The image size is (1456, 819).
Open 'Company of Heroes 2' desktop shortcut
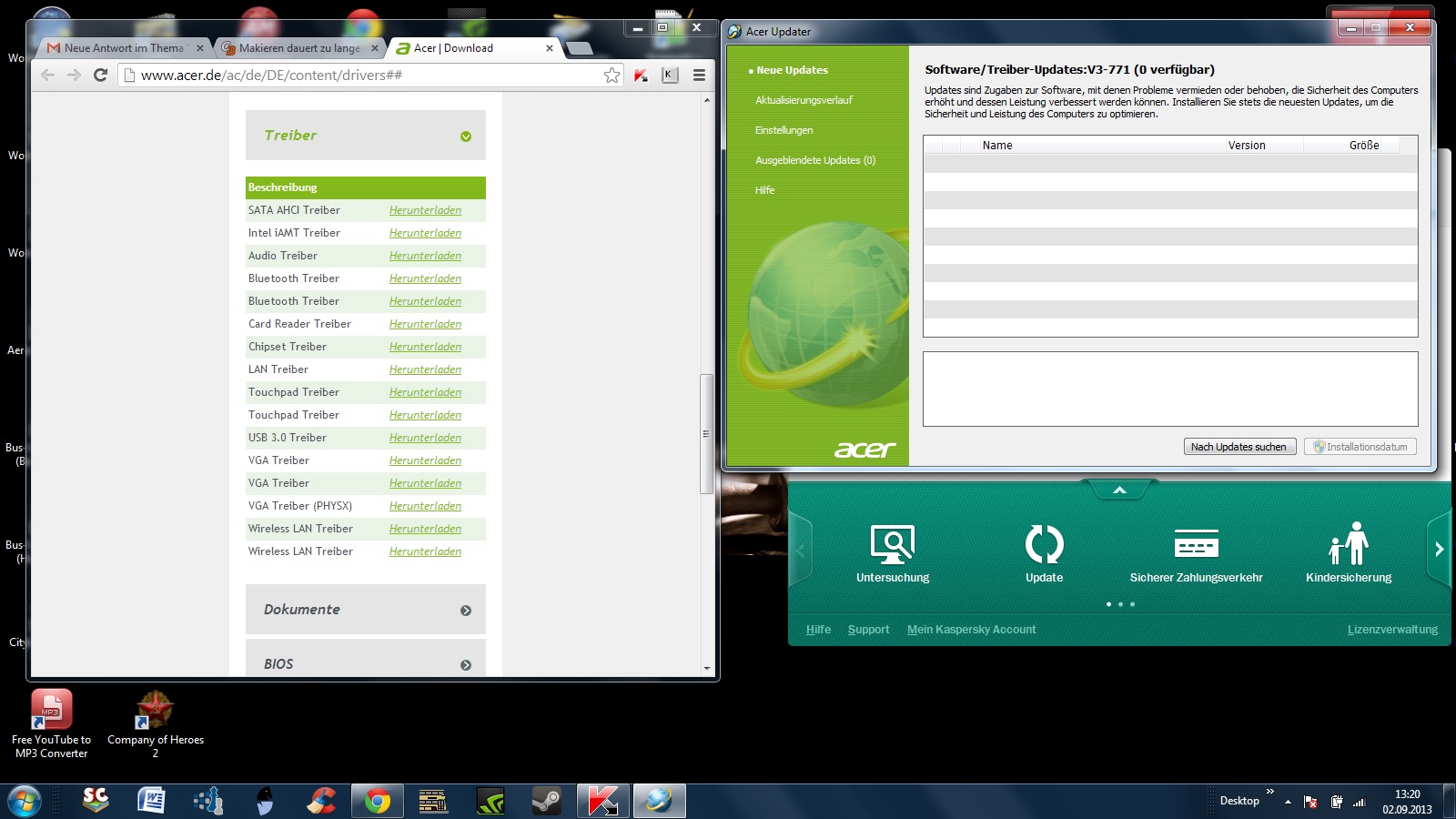156,723
